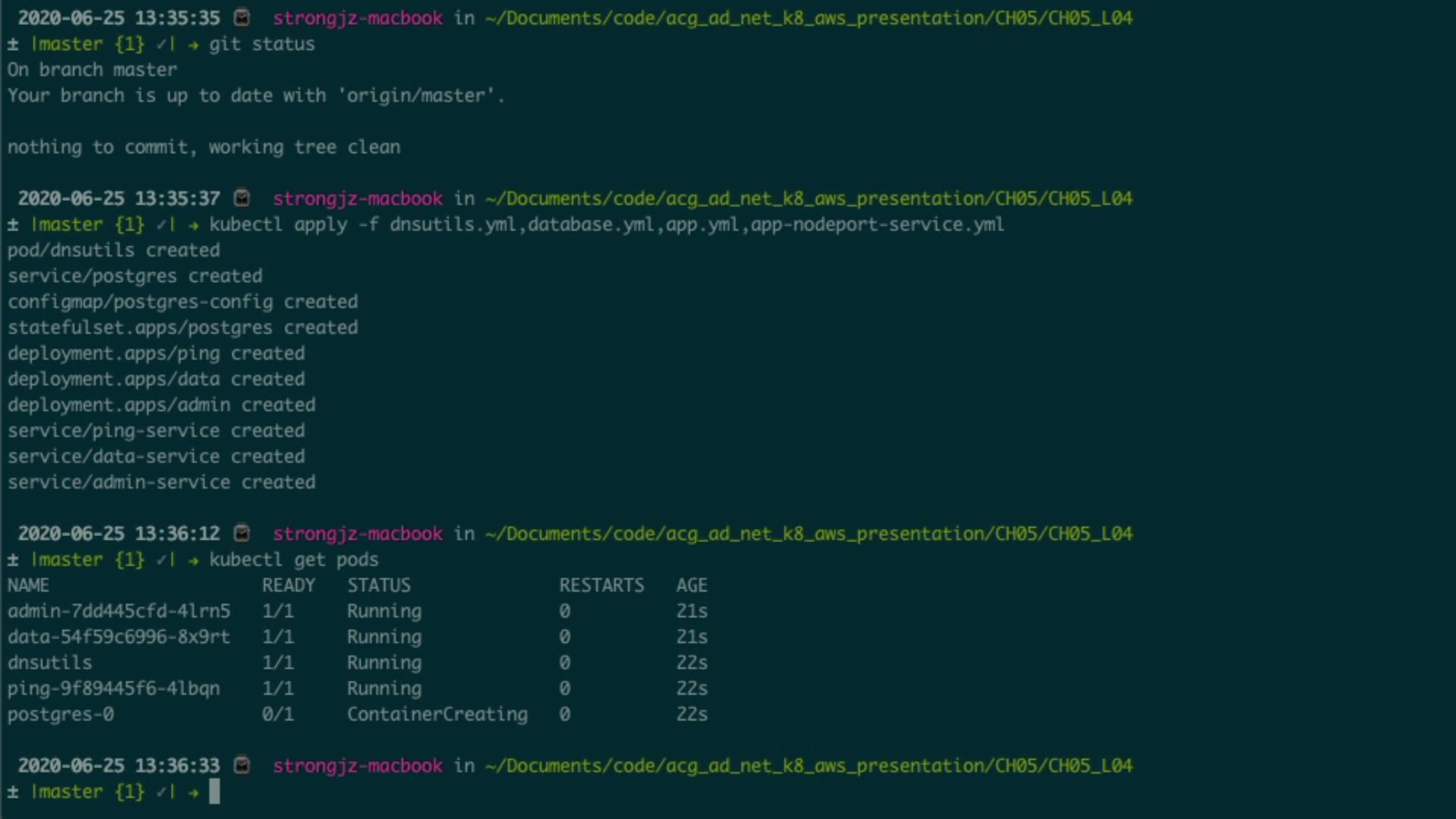Click the ContainerCreating status text
Screen dimensions: 1456x819
click(437, 714)
